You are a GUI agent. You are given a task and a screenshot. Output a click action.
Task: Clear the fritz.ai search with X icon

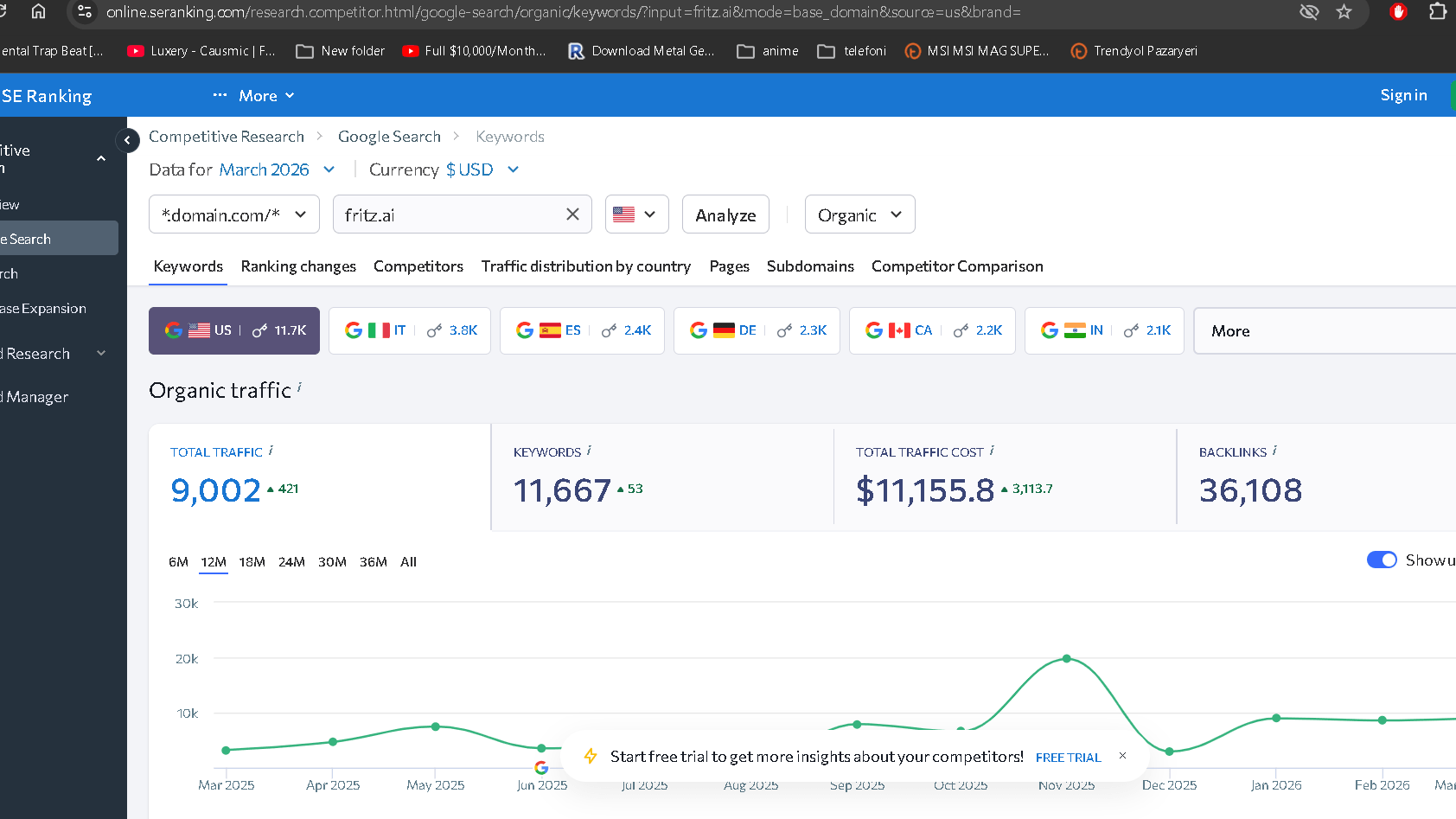pos(572,214)
